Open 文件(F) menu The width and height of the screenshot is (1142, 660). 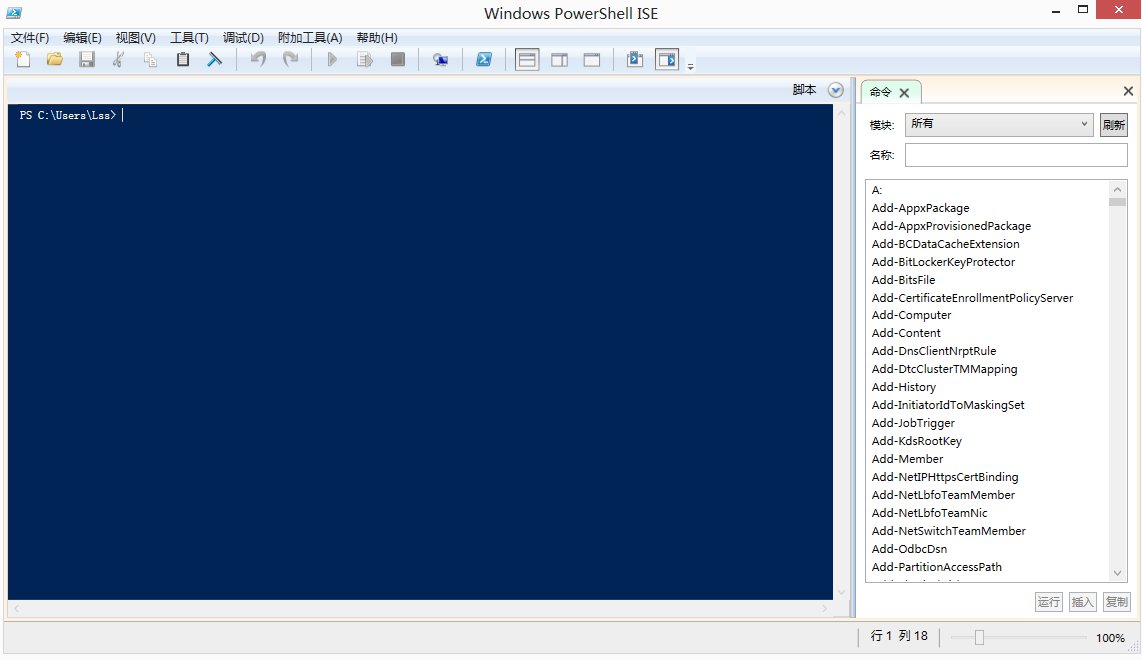pos(30,38)
